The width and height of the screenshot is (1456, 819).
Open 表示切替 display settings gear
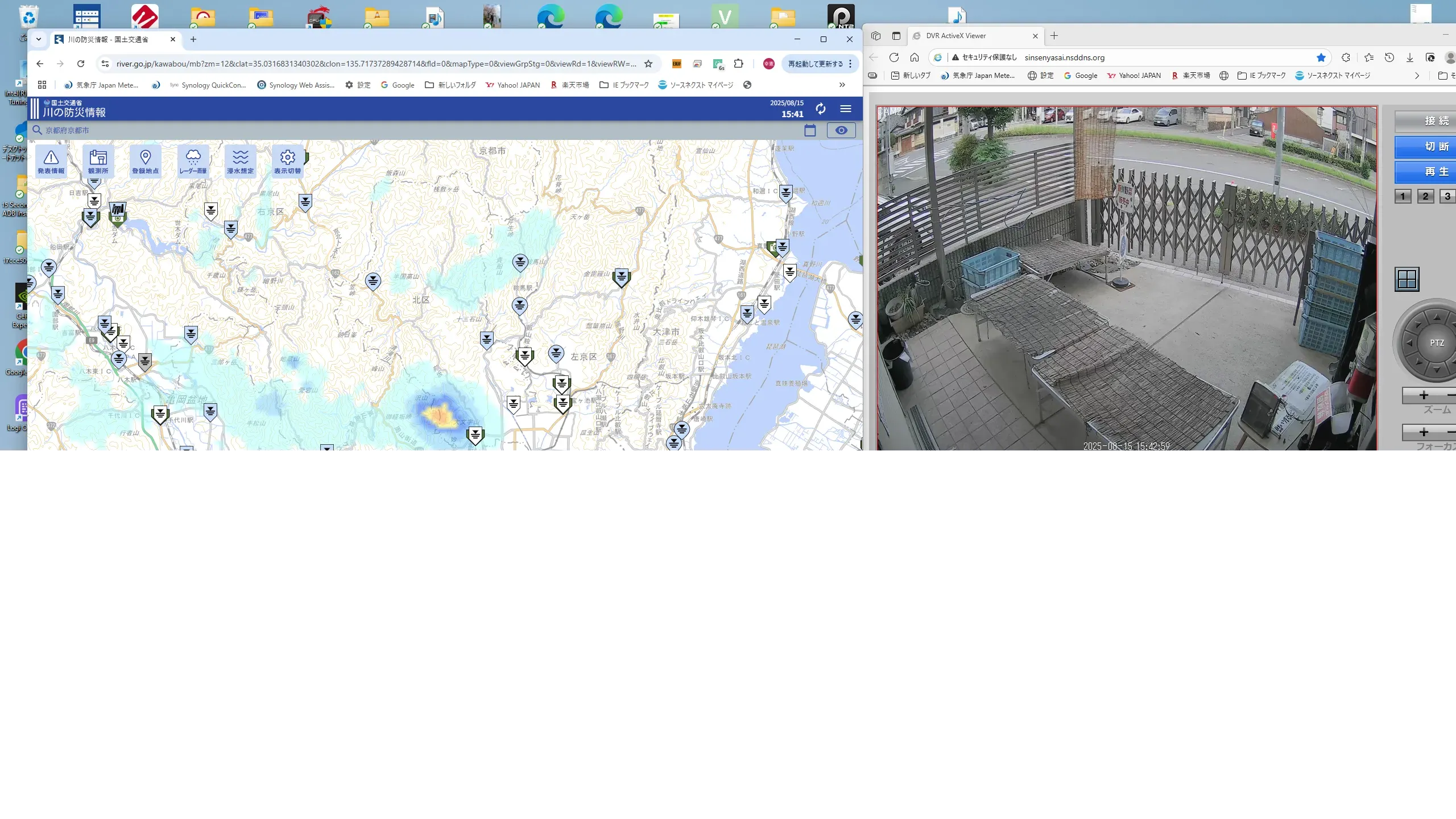(x=288, y=161)
